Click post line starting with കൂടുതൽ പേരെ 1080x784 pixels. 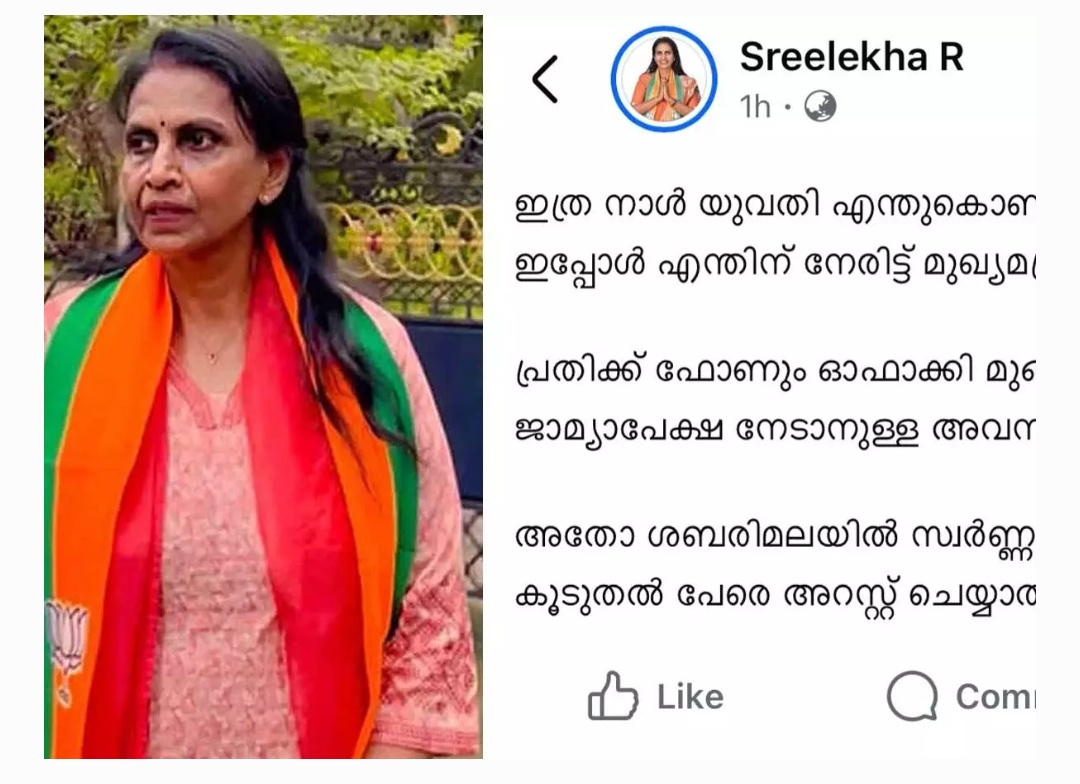775,597
